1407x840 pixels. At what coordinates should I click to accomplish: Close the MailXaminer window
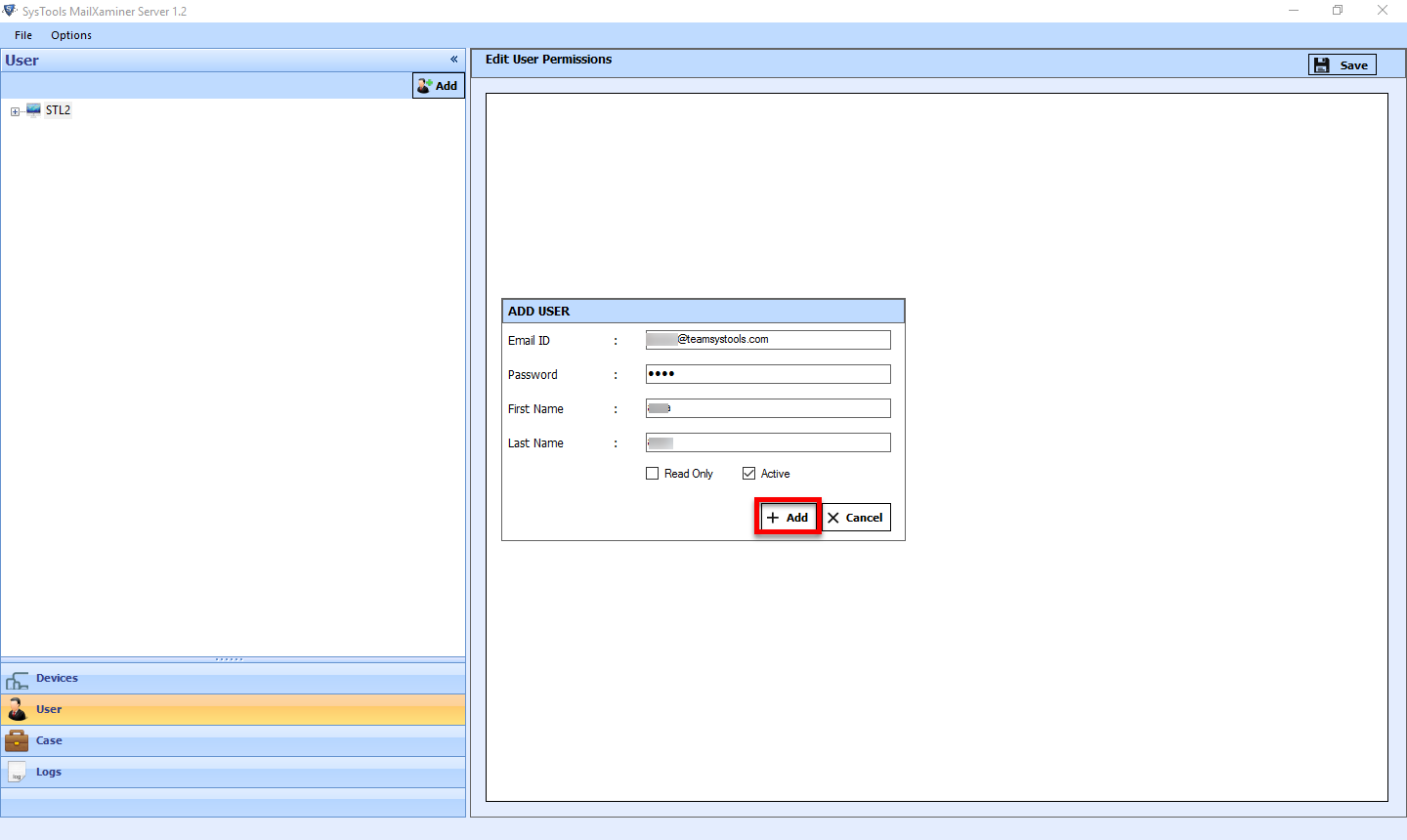1383,11
